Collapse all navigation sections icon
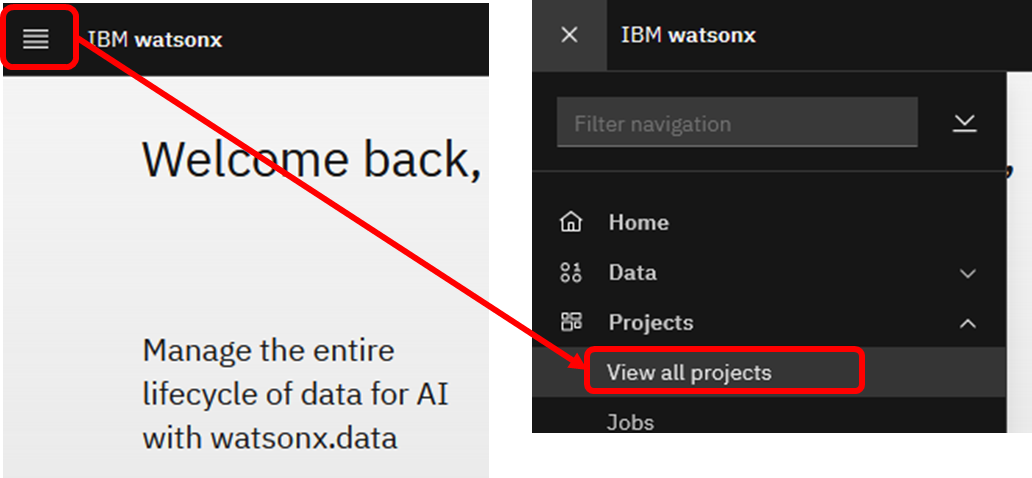This screenshot has width=1032, height=478. 964,123
